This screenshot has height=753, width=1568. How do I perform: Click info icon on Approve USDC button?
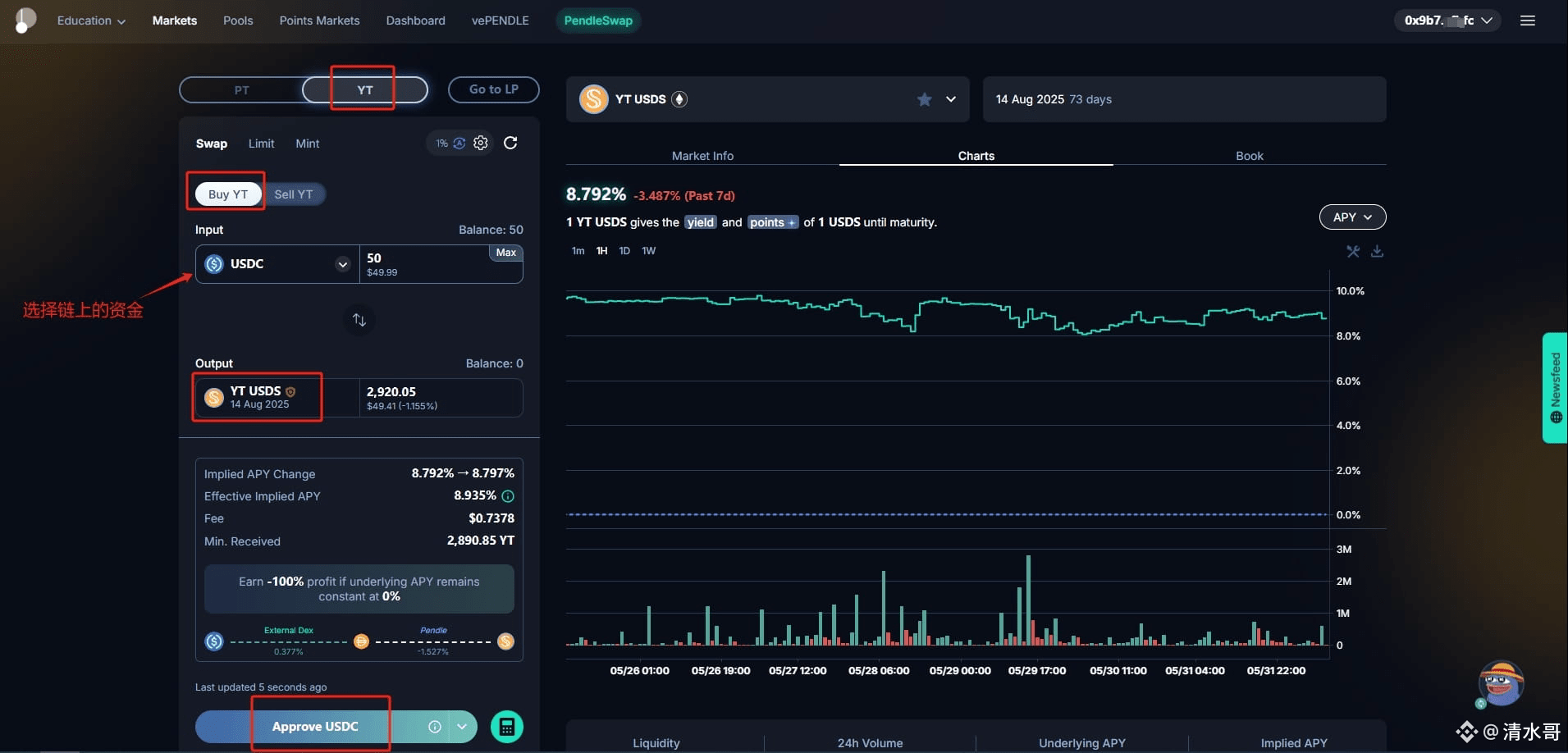[x=435, y=727]
